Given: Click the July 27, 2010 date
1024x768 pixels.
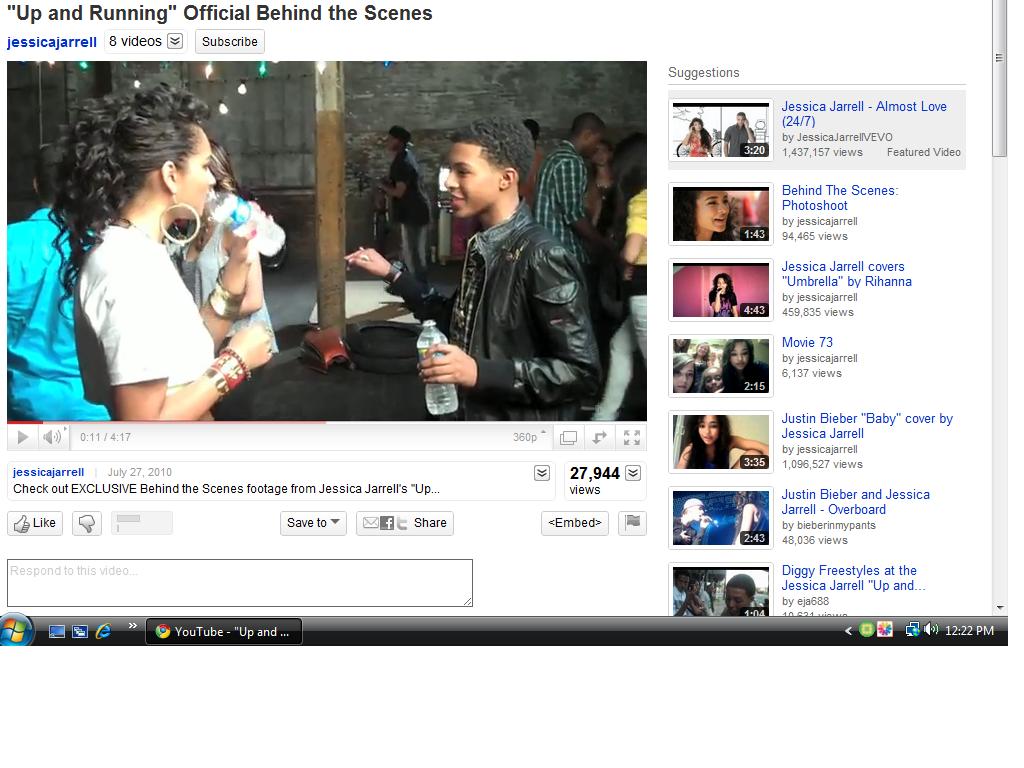Looking at the screenshot, I should click(x=140, y=472).
